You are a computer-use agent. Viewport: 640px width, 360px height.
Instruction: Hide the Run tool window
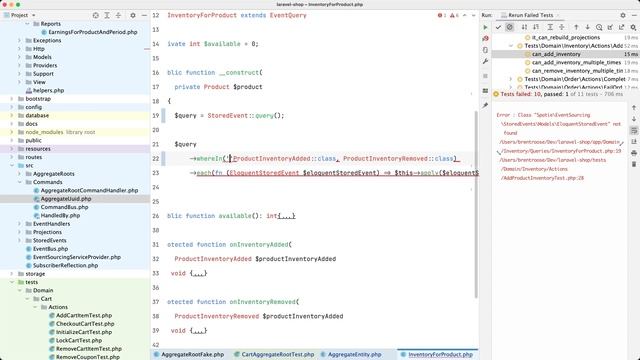coord(634,15)
